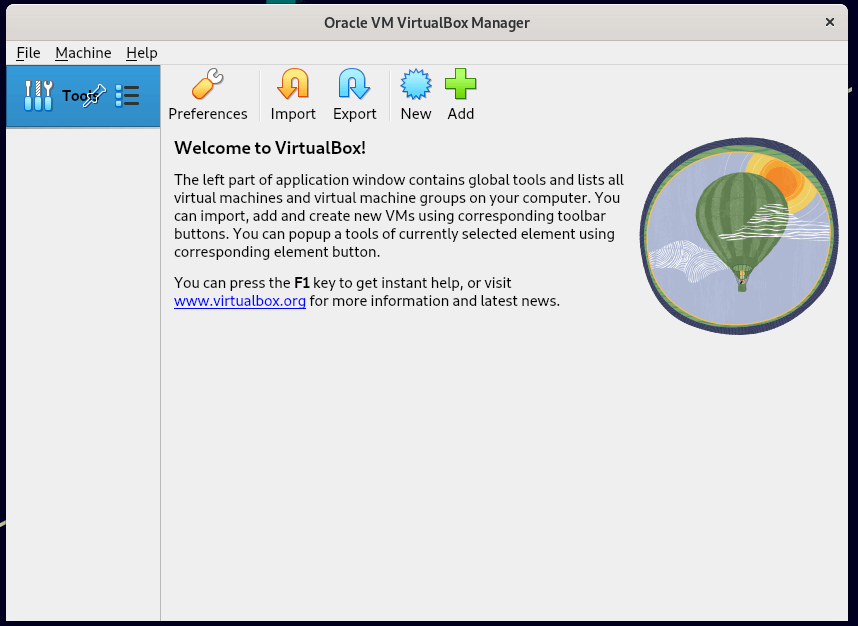Viewport: 858px width, 626px height.
Task: Pin the Tools pane with the pin icon
Action: click(x=94, y=96)
